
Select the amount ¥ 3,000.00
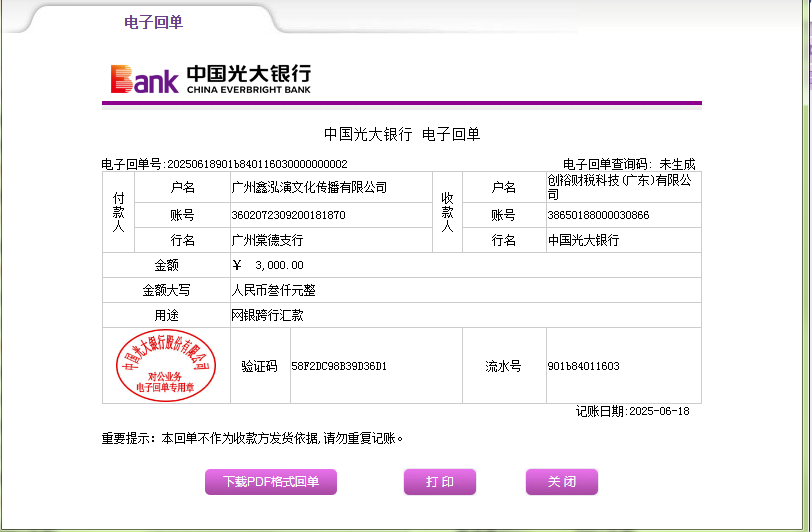[268, 265]
